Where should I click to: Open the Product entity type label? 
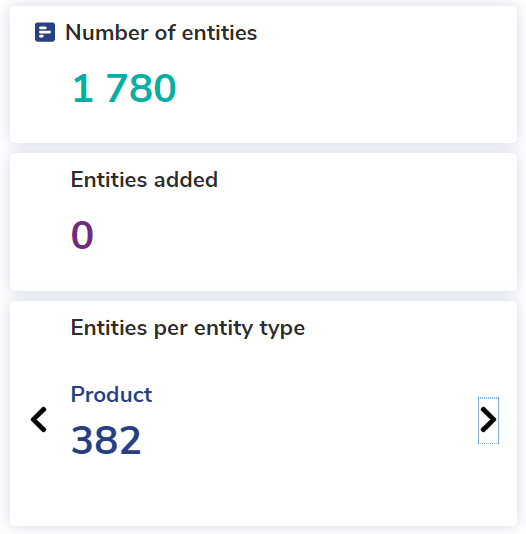(x=111, y=394)
